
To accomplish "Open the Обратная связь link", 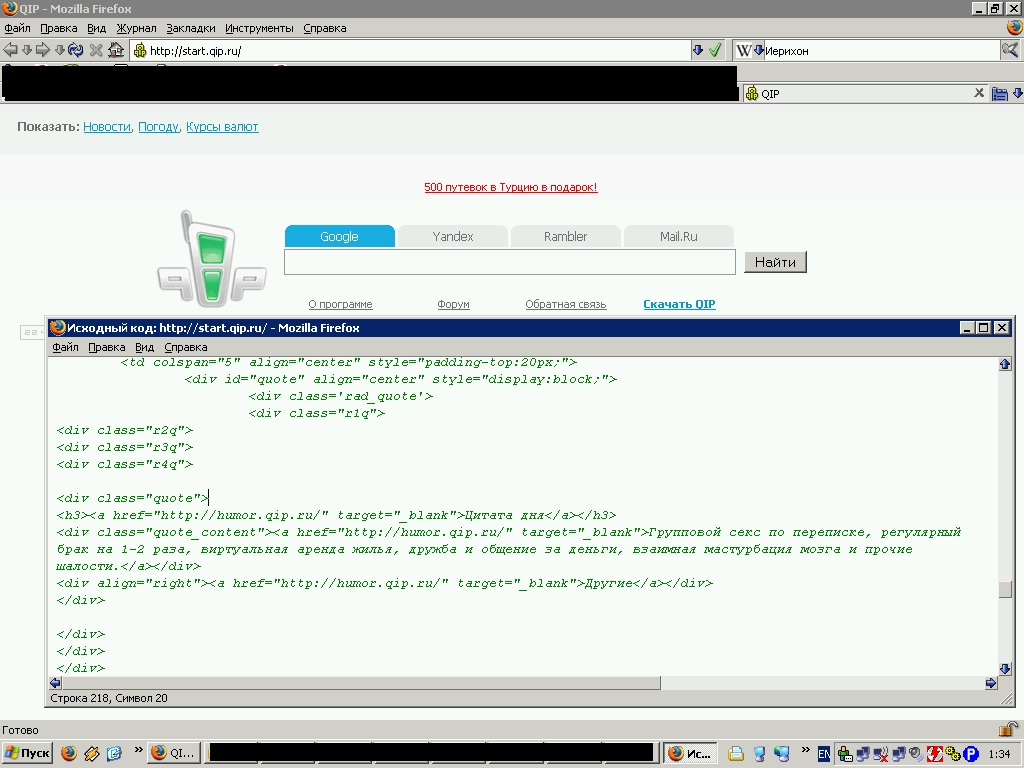I will click(x=566, y=304).
